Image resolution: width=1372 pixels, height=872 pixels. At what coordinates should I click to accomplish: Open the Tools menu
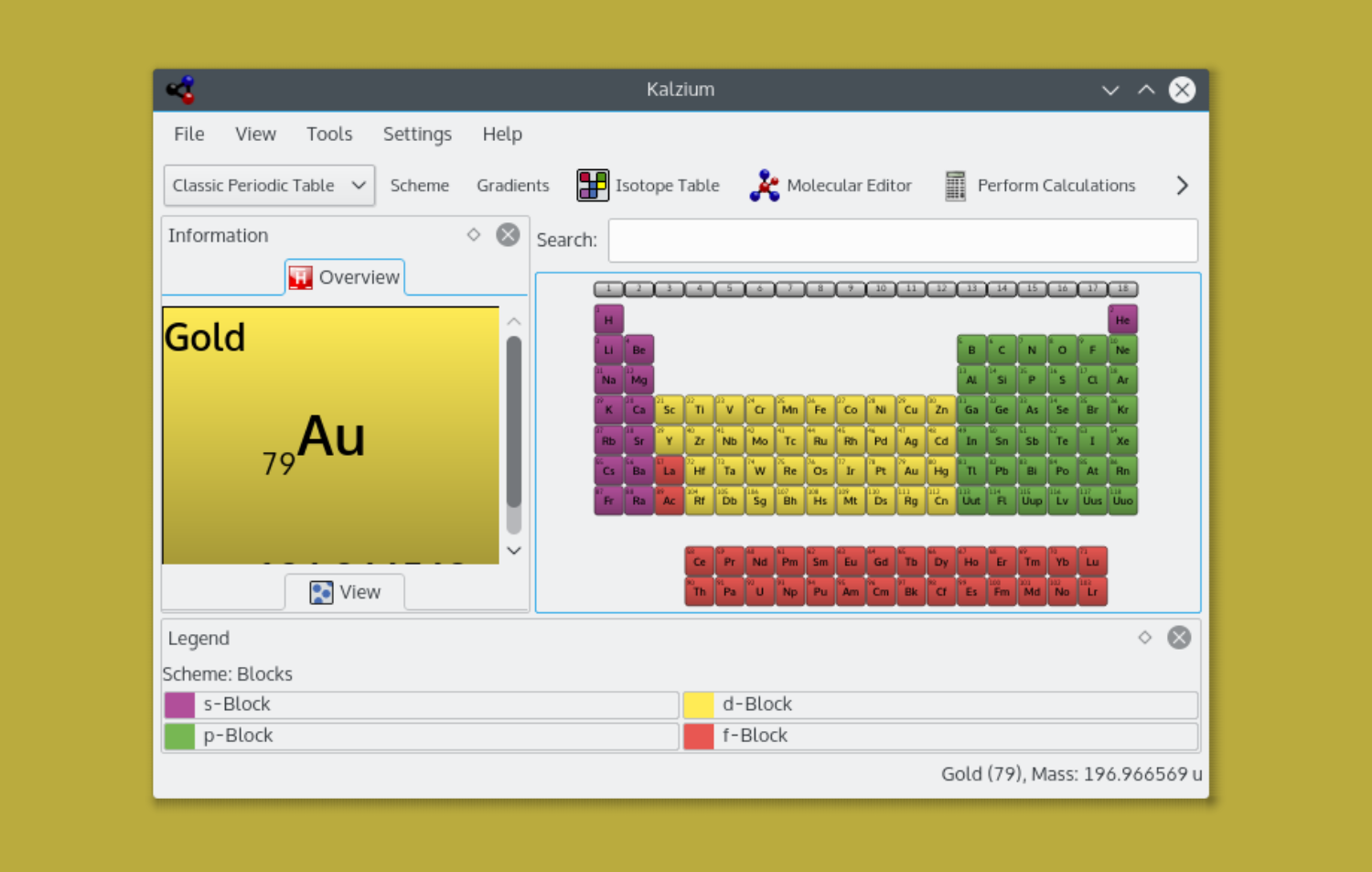pos(329,134)
